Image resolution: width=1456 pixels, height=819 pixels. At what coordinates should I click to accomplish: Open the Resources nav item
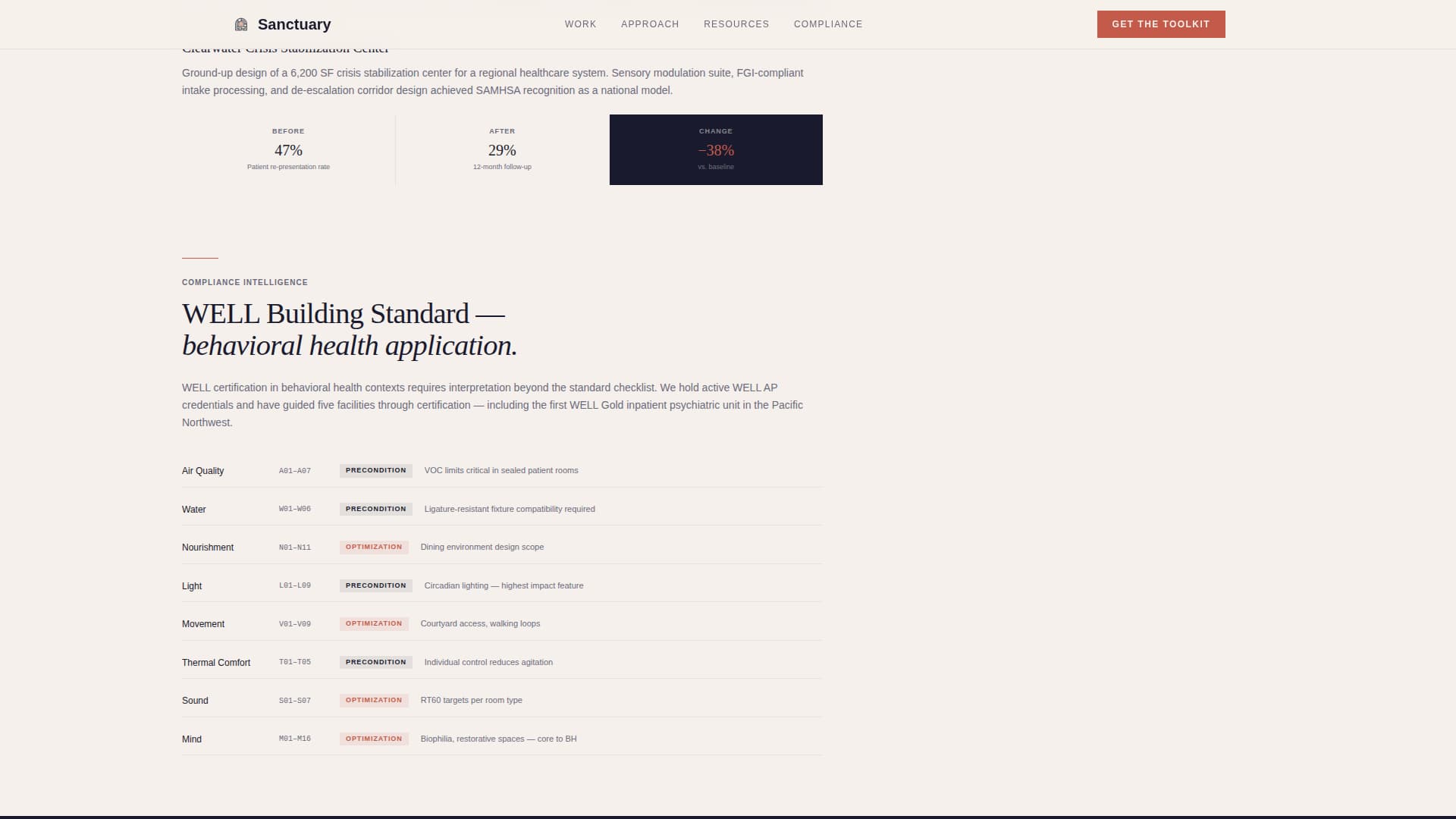(736, 24)
